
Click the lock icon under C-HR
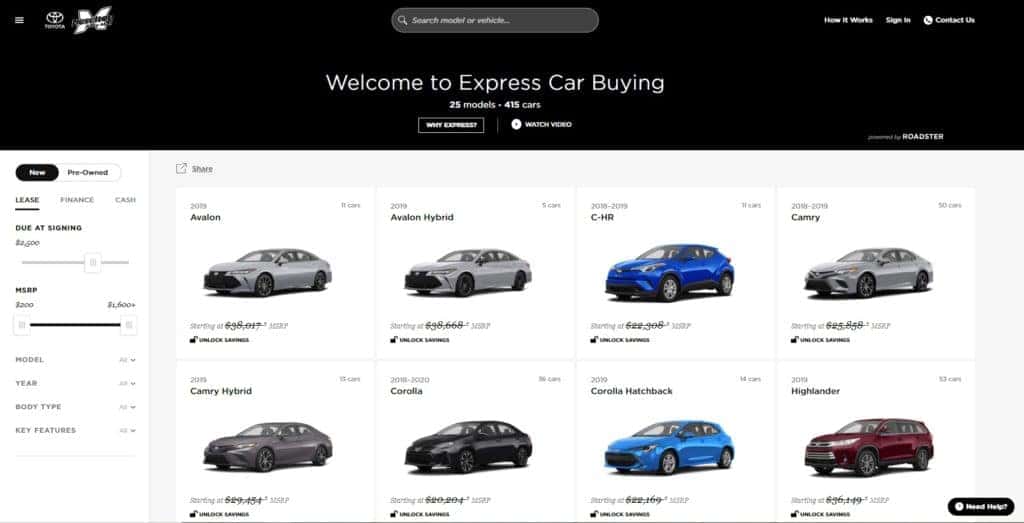point(594,340)
